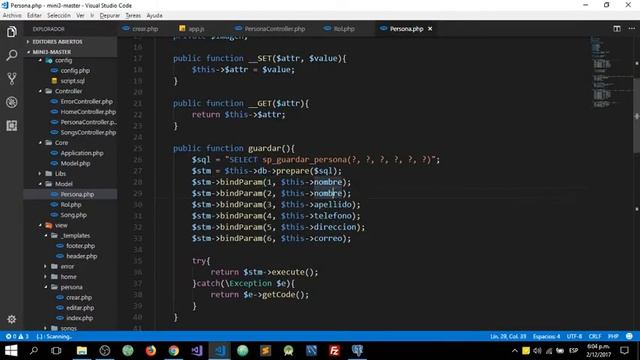
Task: Launch Chrome from the taskbar
Action: click(174, 351)
